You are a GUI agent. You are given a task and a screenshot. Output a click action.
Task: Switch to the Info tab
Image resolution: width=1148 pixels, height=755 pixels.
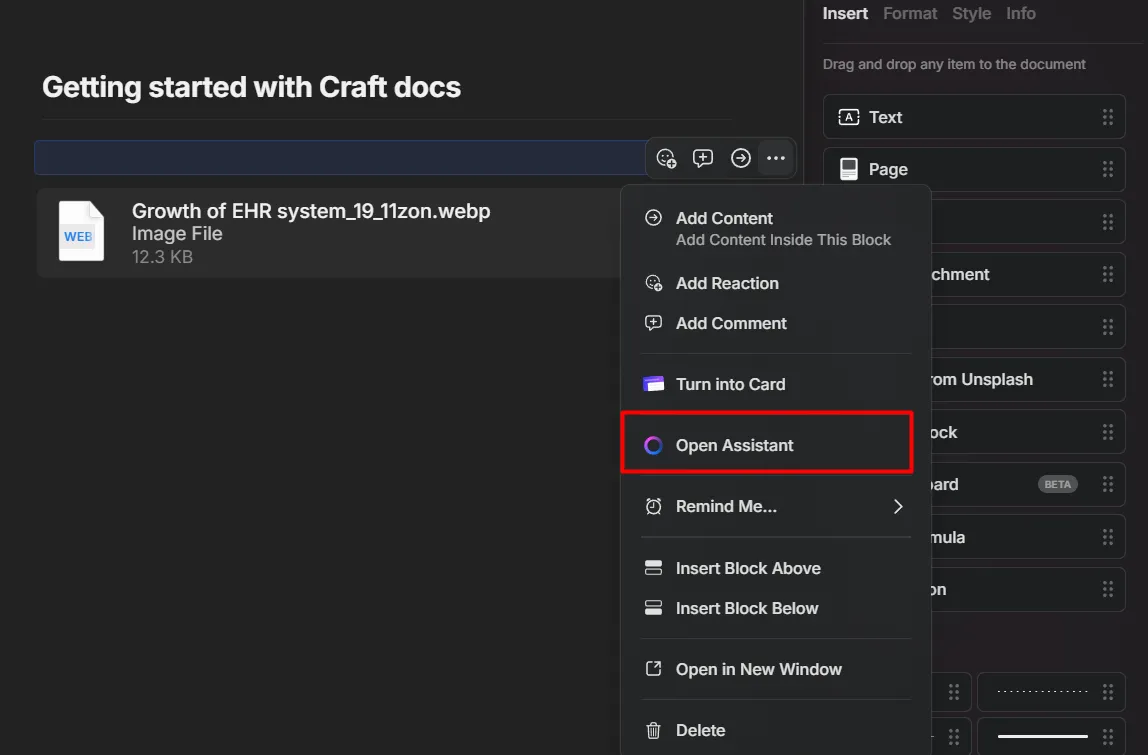click(x=1020, y=14)
